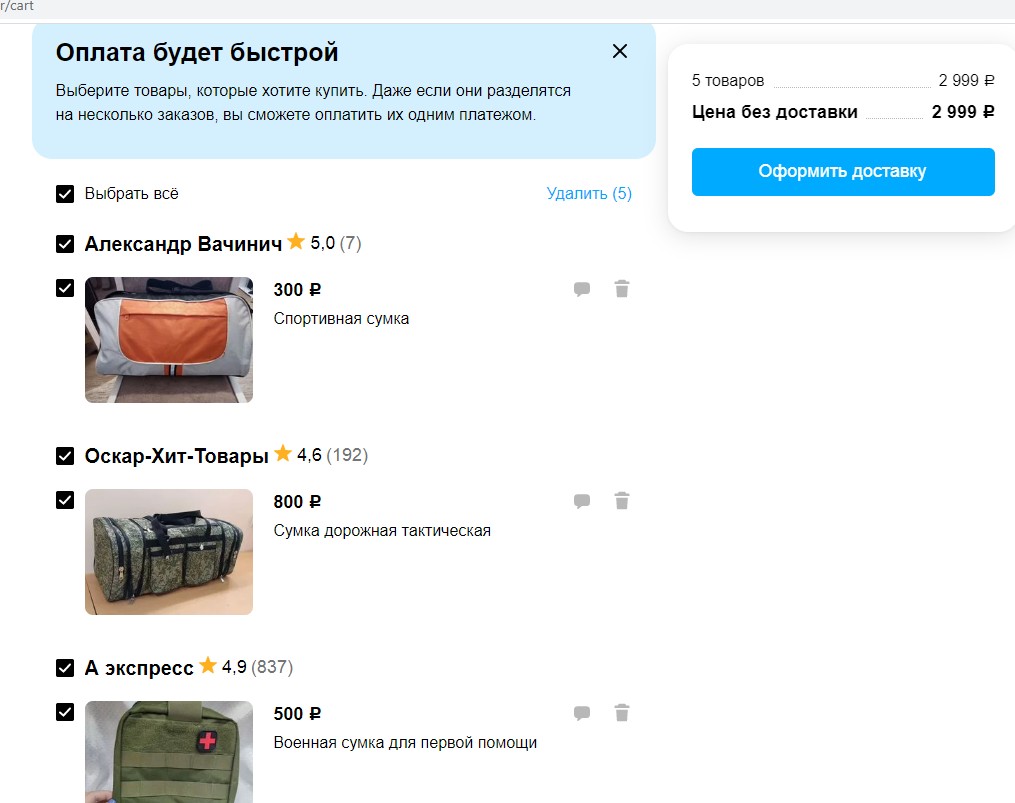Close the Оплата будет быстрой banner

(x=620, y=51)
